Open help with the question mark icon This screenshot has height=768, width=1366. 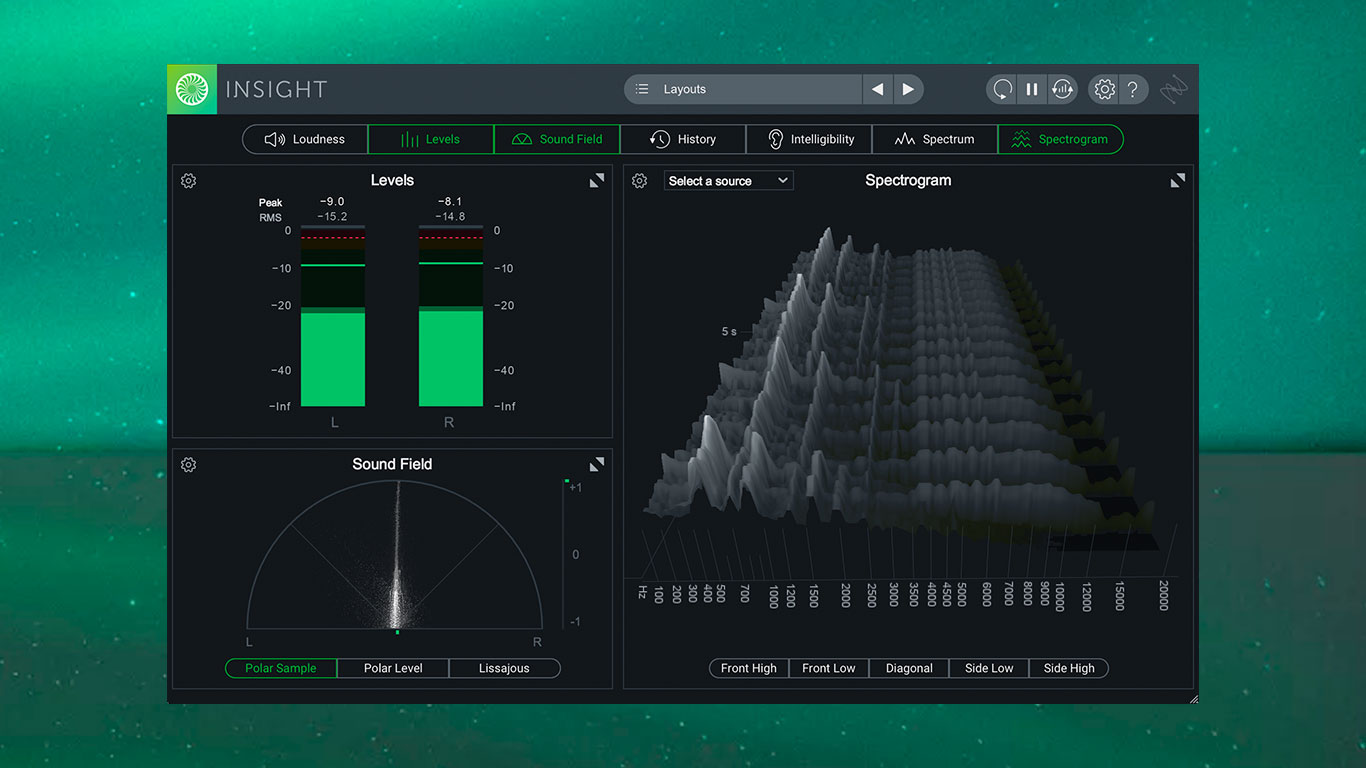coord(1132,89)
